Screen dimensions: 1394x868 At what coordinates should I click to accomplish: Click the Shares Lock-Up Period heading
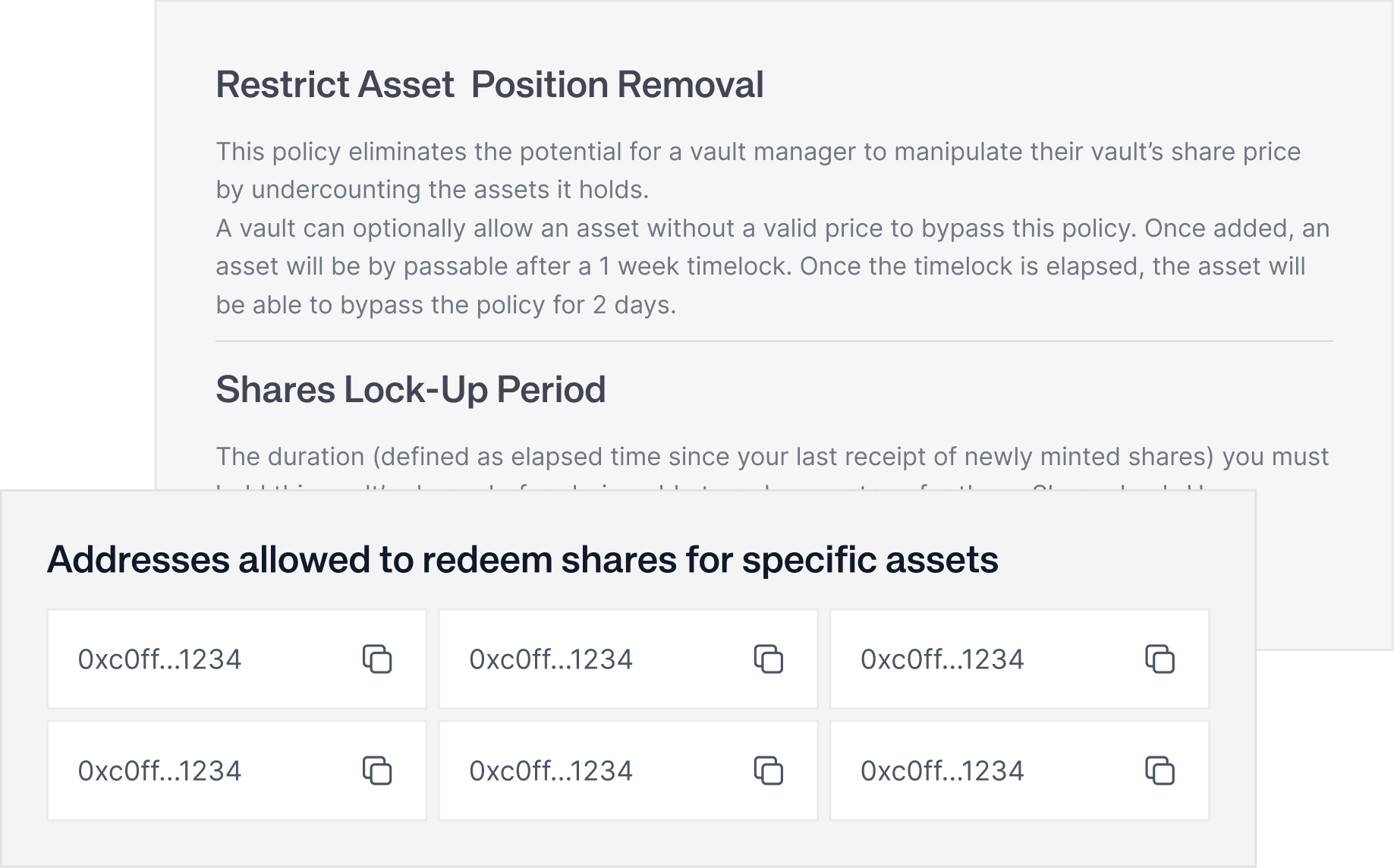click(x=411, y=389)
